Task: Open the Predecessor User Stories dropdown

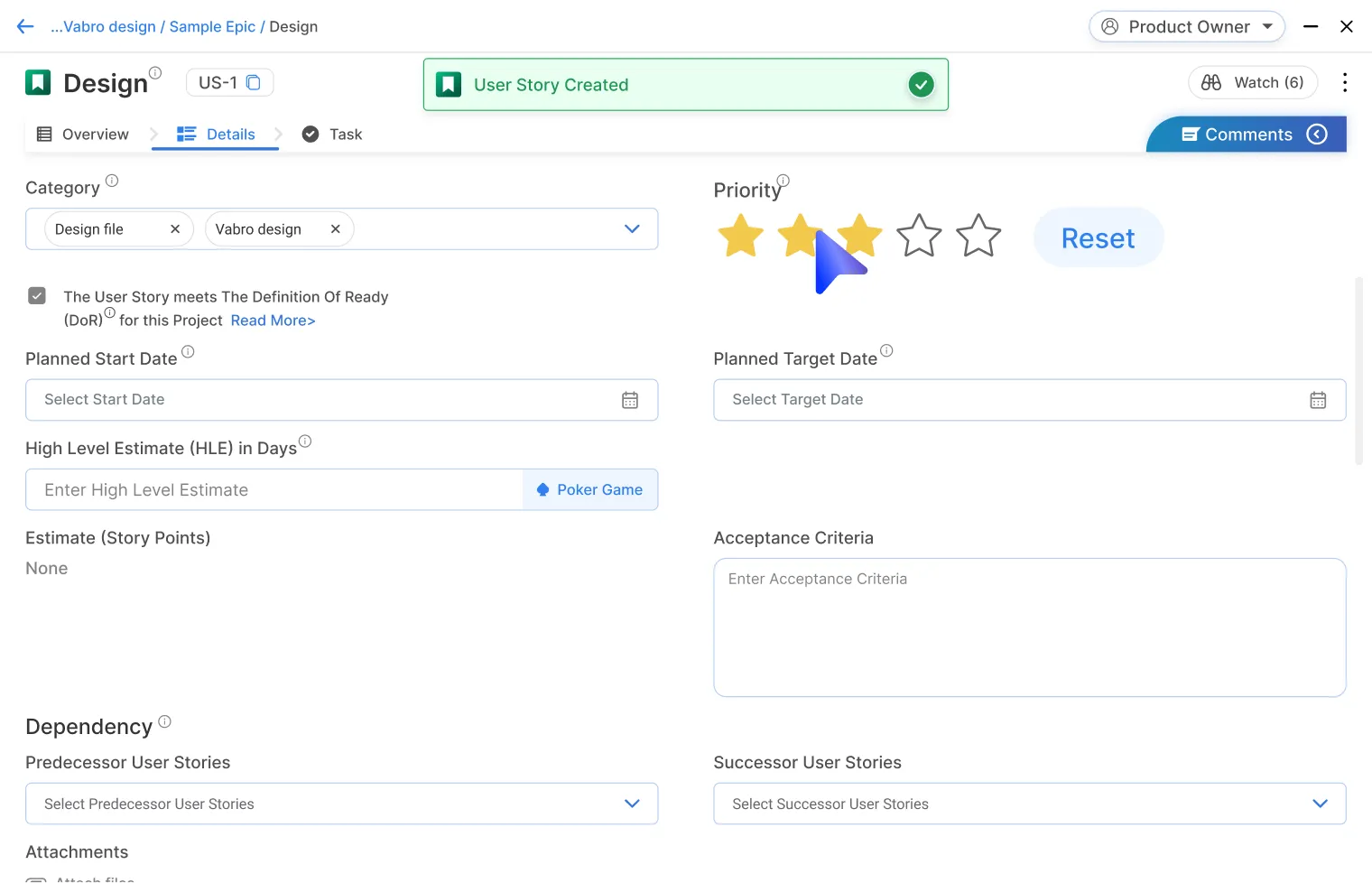Action: [x=632, y=804]
